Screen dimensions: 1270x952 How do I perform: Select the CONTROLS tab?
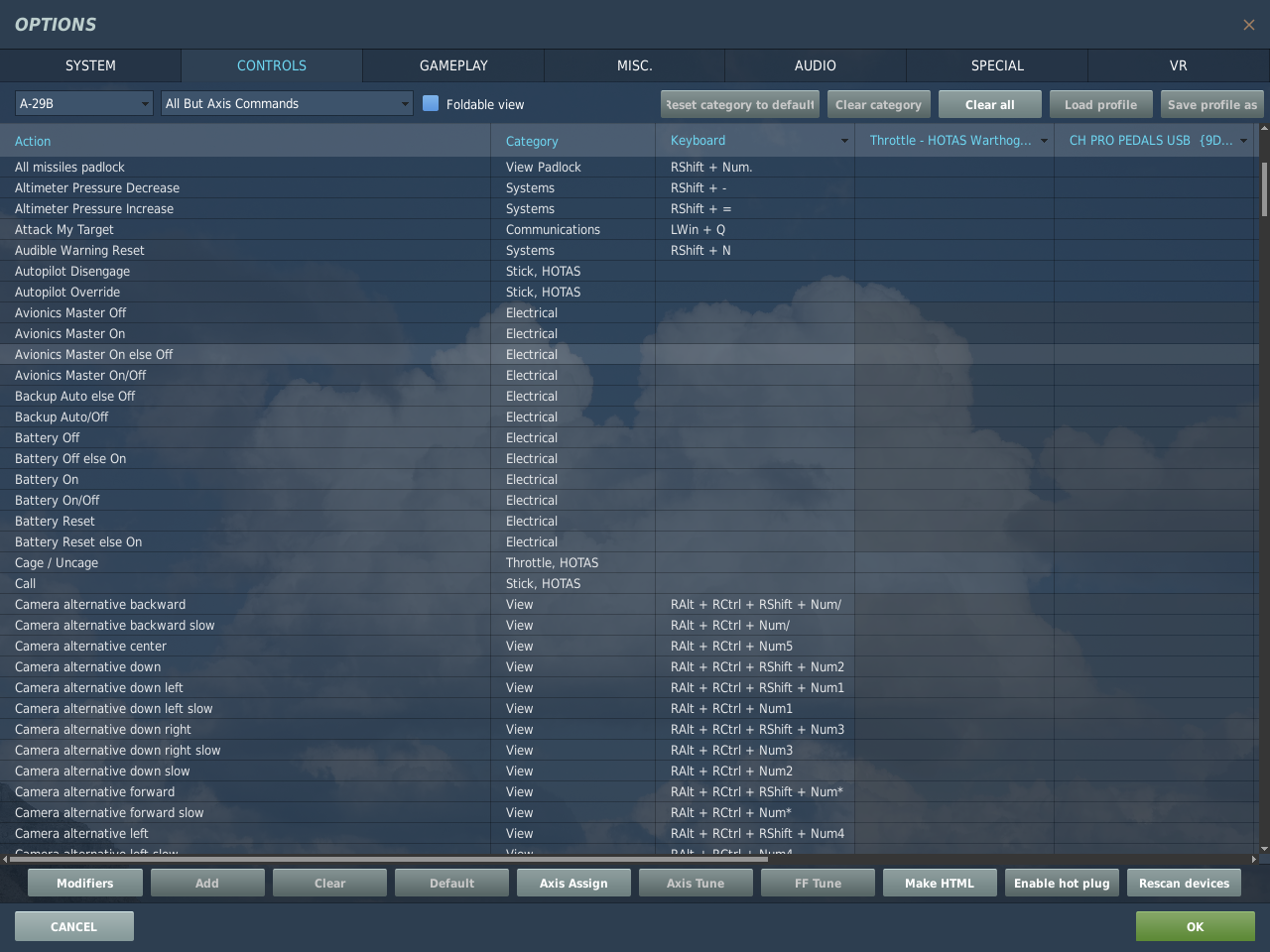272,65
